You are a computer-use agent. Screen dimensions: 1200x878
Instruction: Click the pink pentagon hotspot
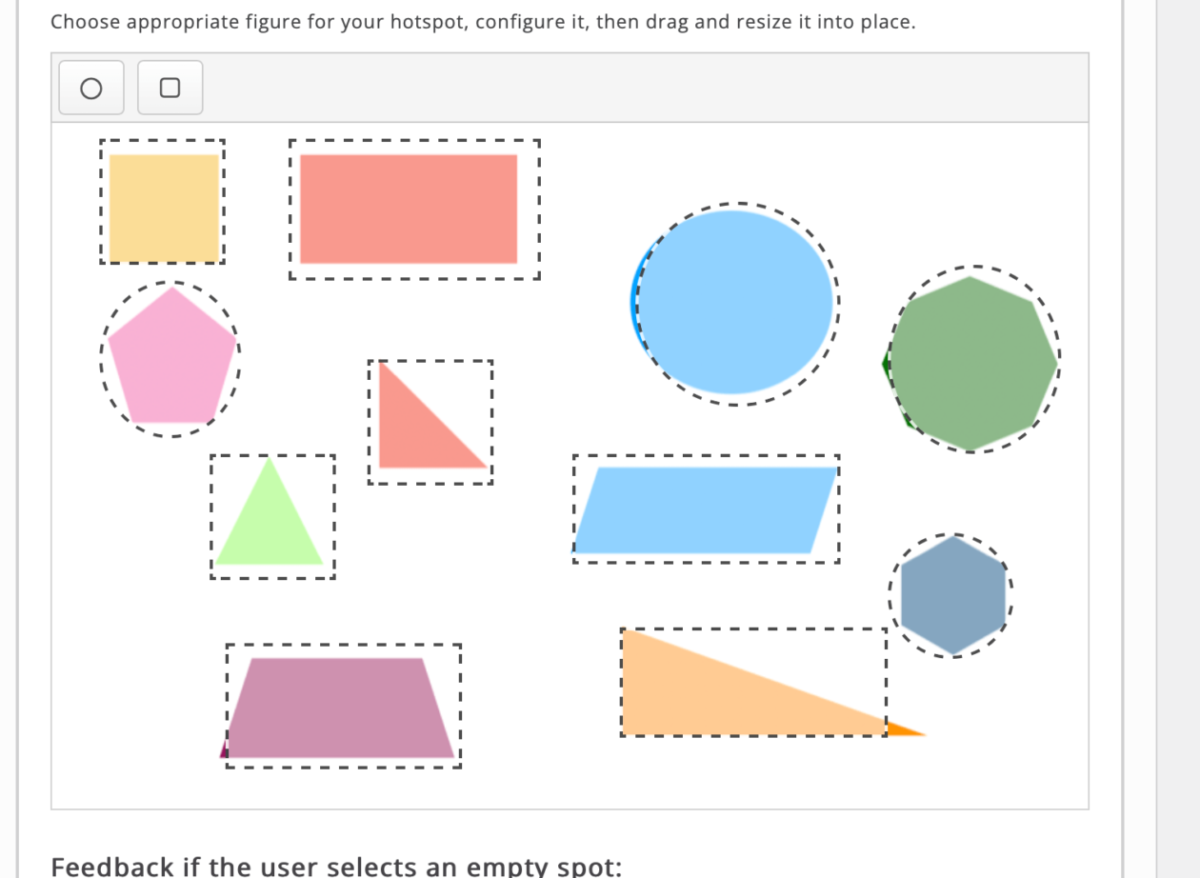click(x=172, y=358)
